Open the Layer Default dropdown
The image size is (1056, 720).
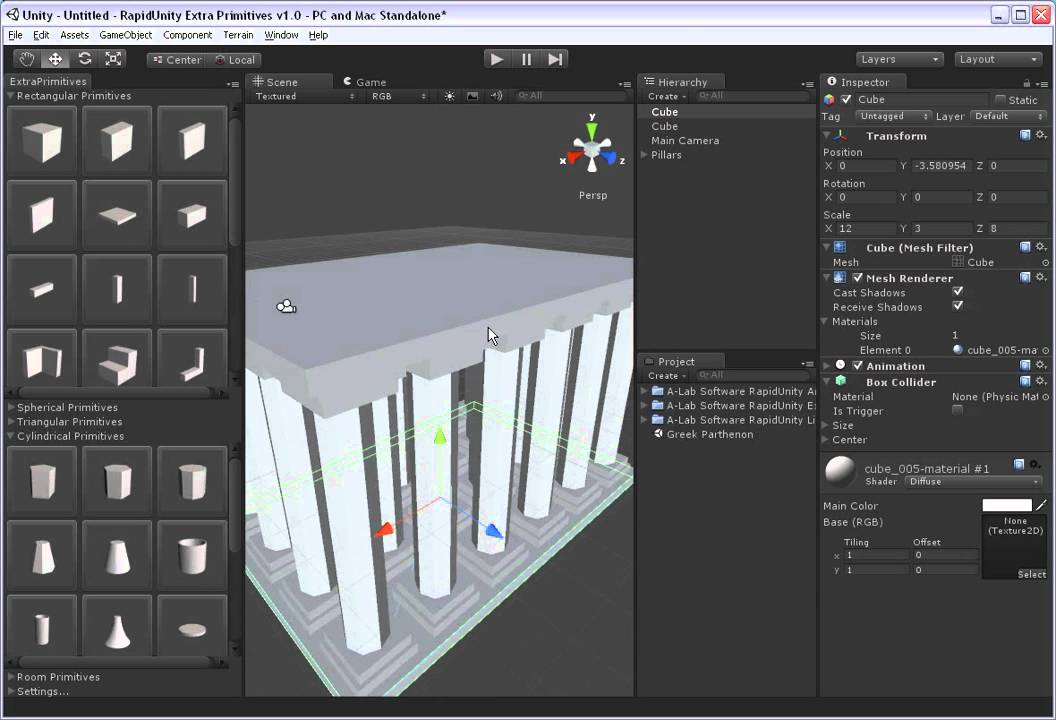(x=1008, y=117)
